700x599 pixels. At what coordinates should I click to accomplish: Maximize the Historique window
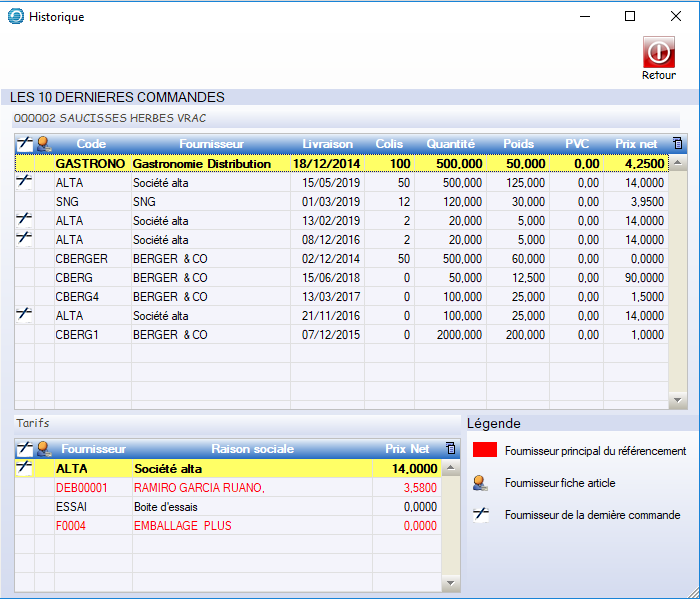630,16
